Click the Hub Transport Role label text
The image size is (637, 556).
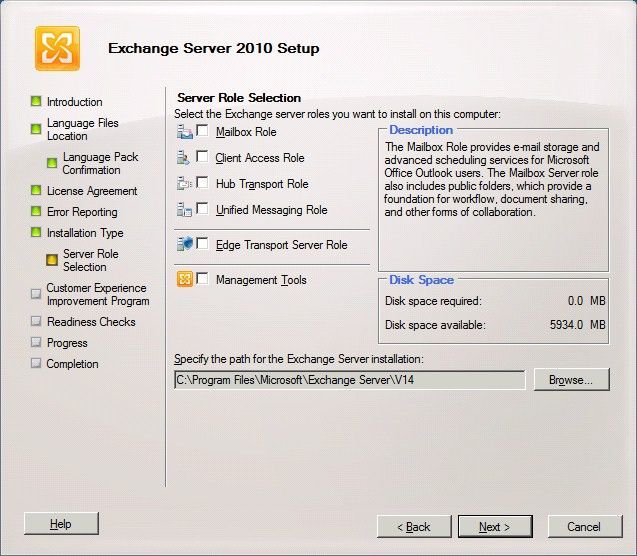(262, 184)
